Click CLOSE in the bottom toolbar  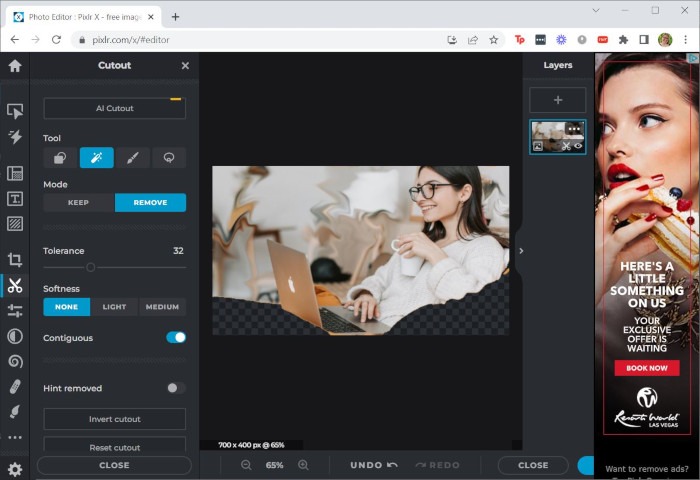(x=533, y=465)
